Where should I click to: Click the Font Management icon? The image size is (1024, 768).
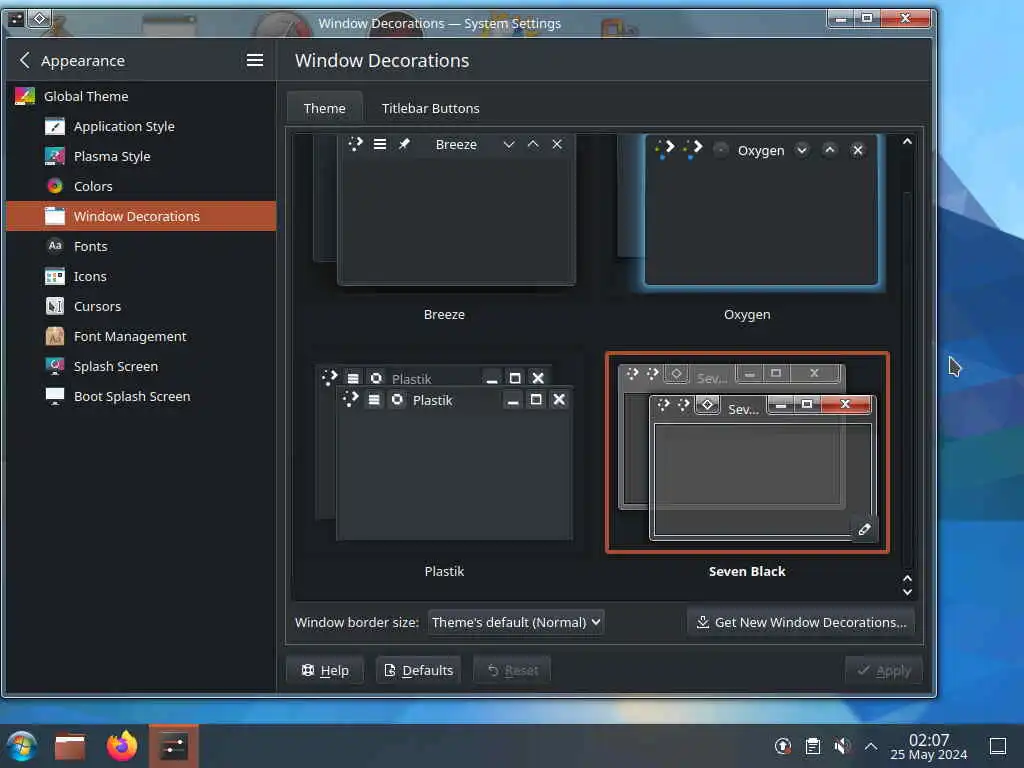(x=55, y=336)
